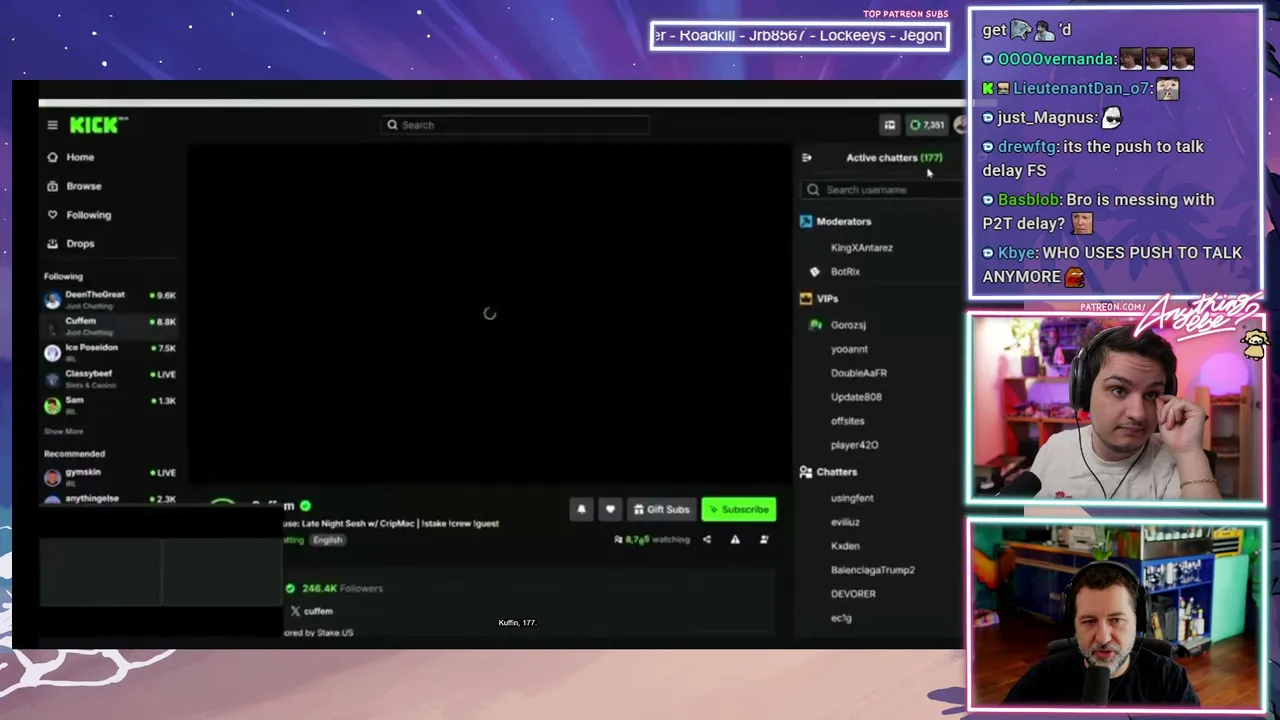Select VIP yooannt
The image size is (1280, 720).
click(849, 349)
